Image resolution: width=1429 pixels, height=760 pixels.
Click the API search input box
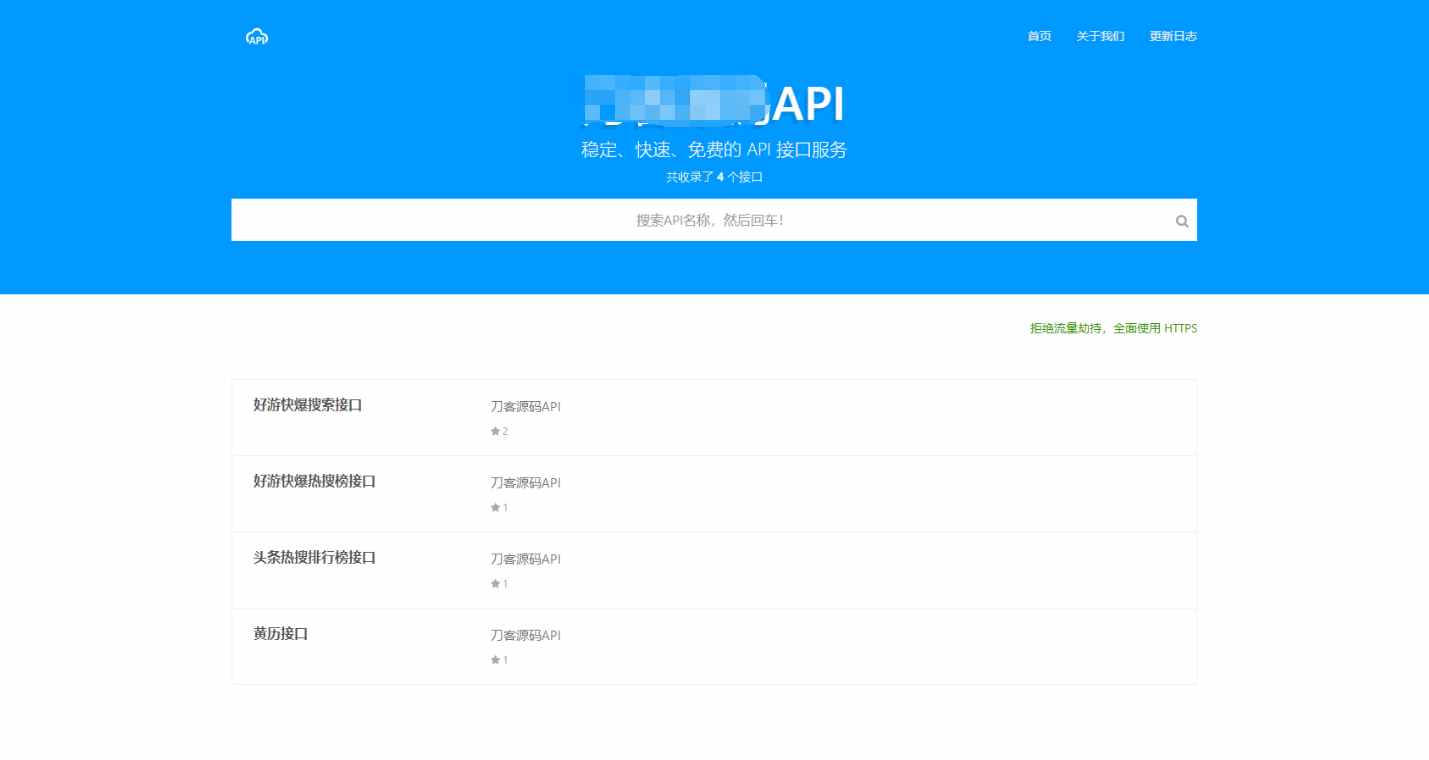coord(714,220)
